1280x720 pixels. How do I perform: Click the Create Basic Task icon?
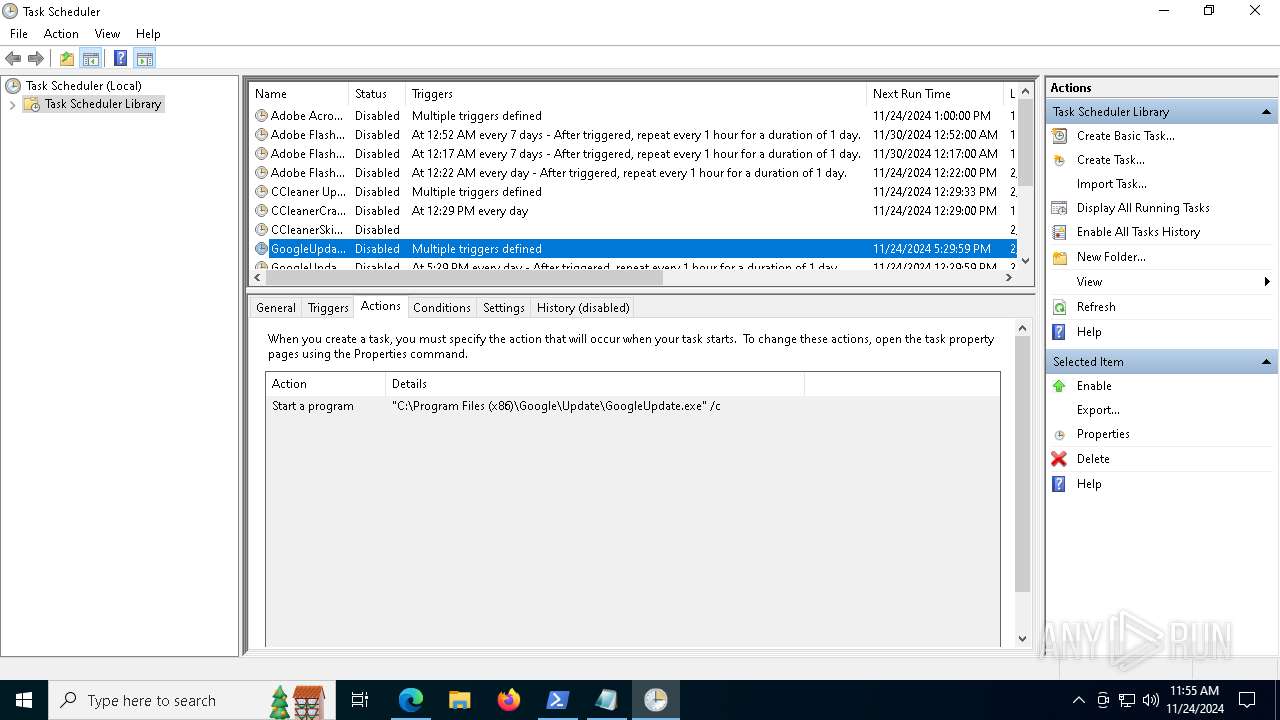(1059, 136)
